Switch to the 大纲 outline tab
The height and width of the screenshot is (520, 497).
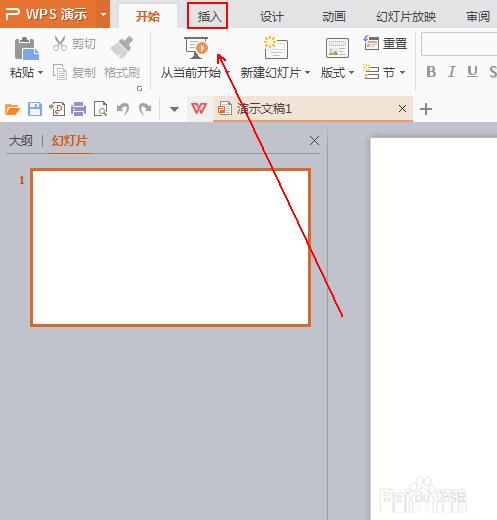(21, 141)
